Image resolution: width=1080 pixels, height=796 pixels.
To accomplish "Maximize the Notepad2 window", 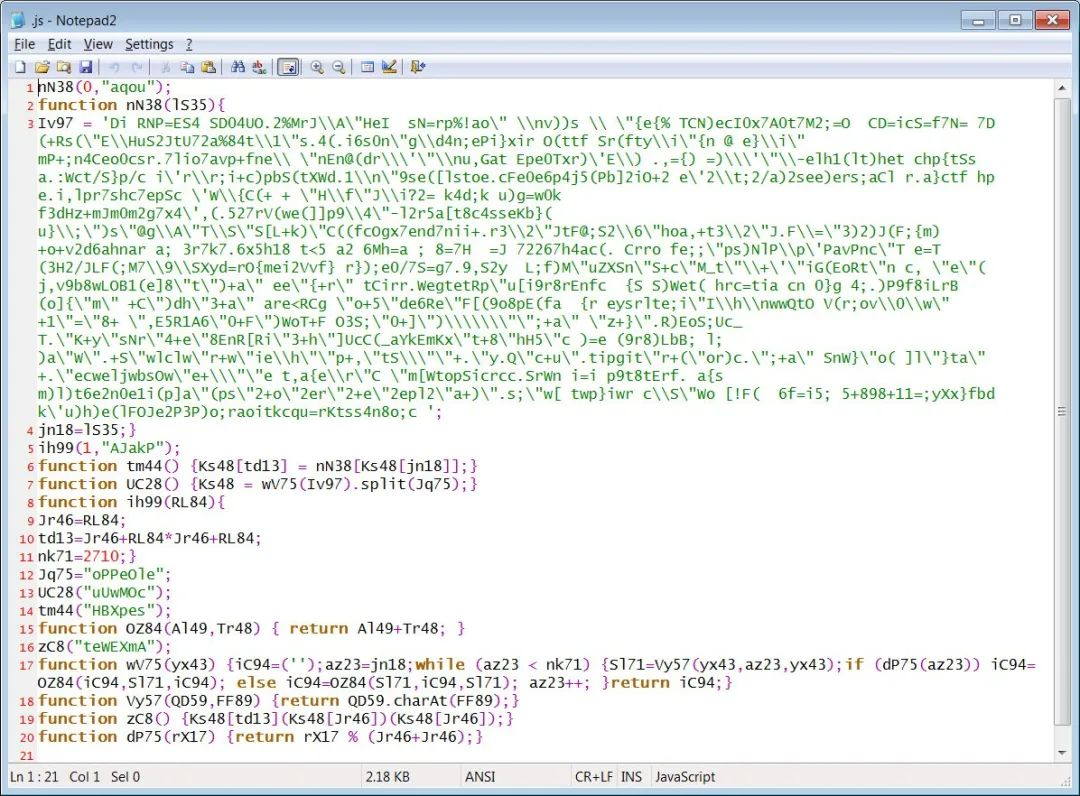I will [x=1015, y=20].
